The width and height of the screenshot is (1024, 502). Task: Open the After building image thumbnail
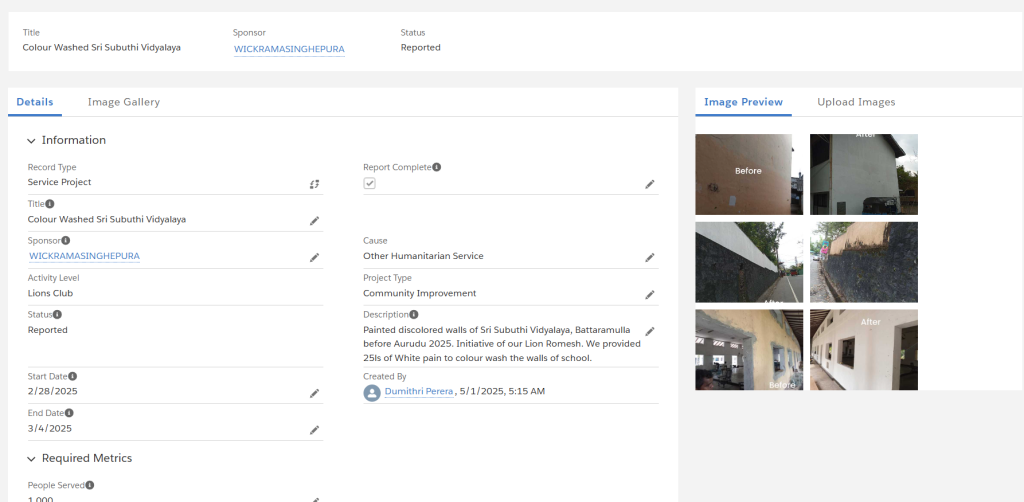coord(864,174)
